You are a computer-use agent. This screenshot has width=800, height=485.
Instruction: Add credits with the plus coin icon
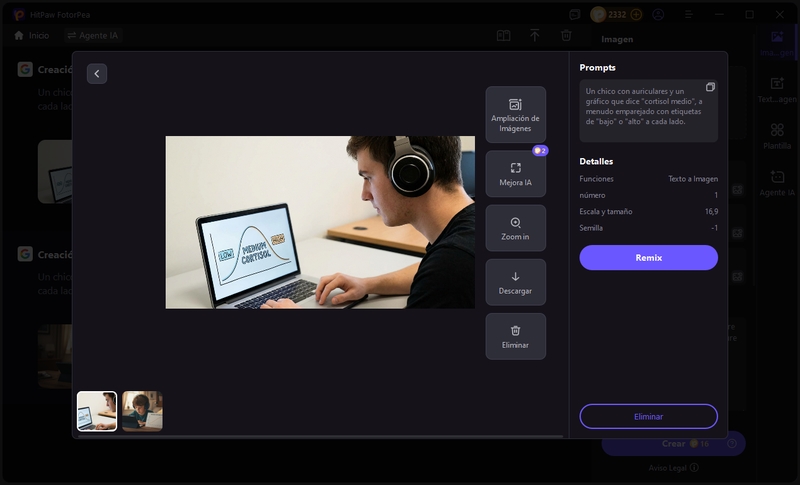click(x=636, y=15)
